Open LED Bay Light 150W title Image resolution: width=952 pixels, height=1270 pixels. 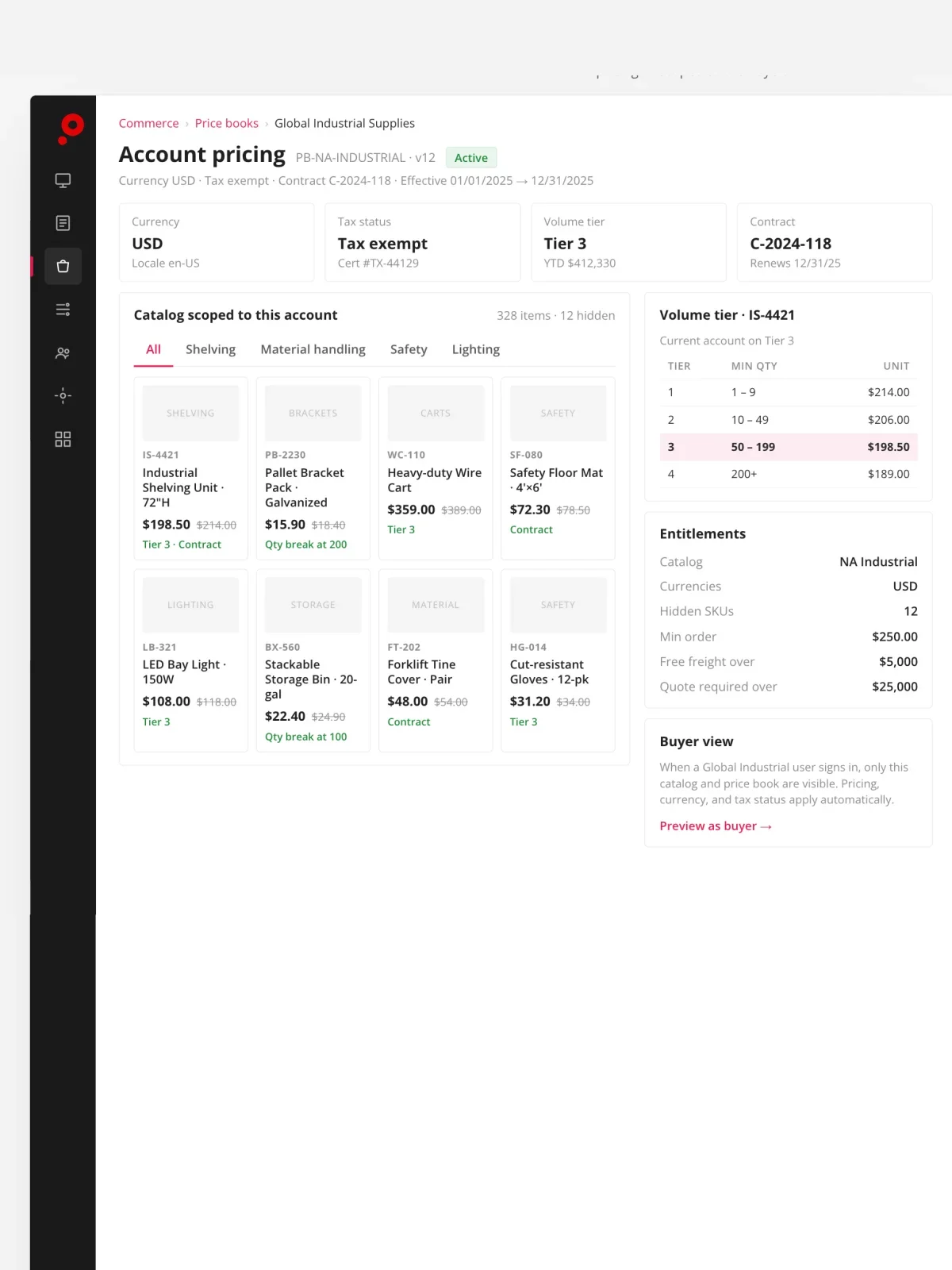click(x=184, y=672)
